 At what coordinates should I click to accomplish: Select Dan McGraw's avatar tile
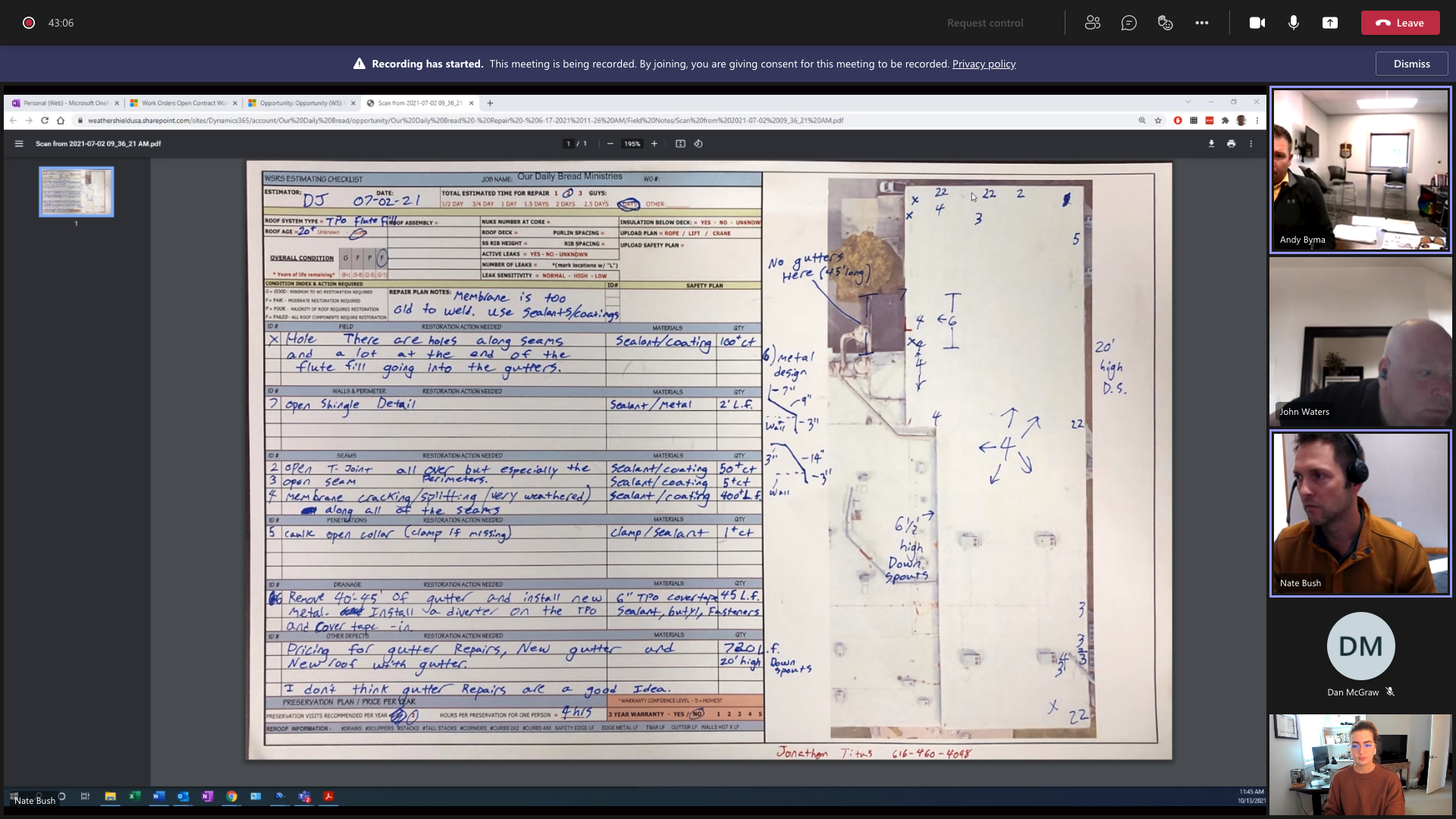[1360, 647]
